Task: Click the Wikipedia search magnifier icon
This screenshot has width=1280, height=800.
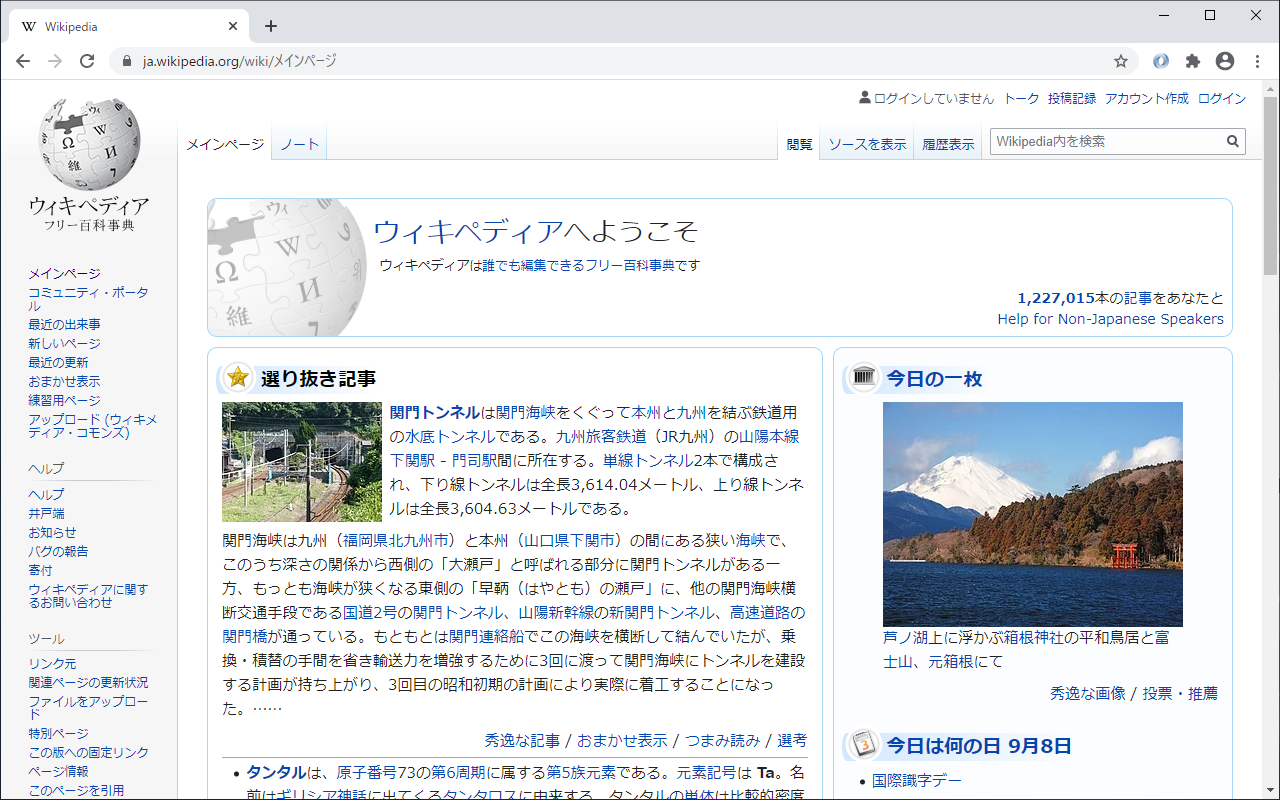Action: click(1233, 142)
